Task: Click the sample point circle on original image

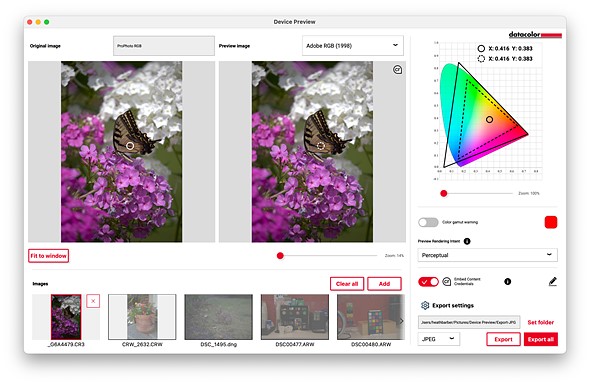Action: [130, 146]
